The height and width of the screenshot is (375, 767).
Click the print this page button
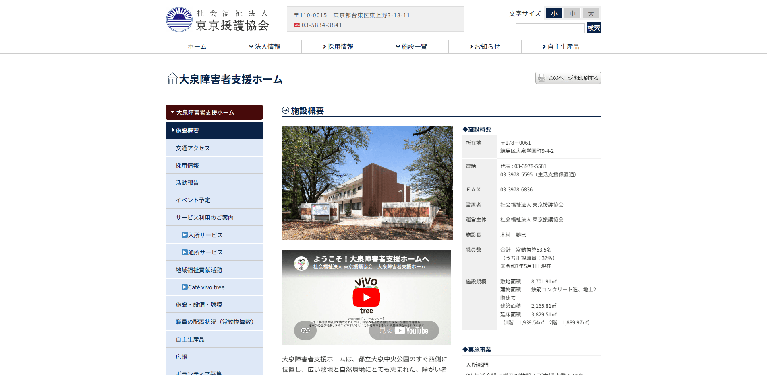pos(568,78)
